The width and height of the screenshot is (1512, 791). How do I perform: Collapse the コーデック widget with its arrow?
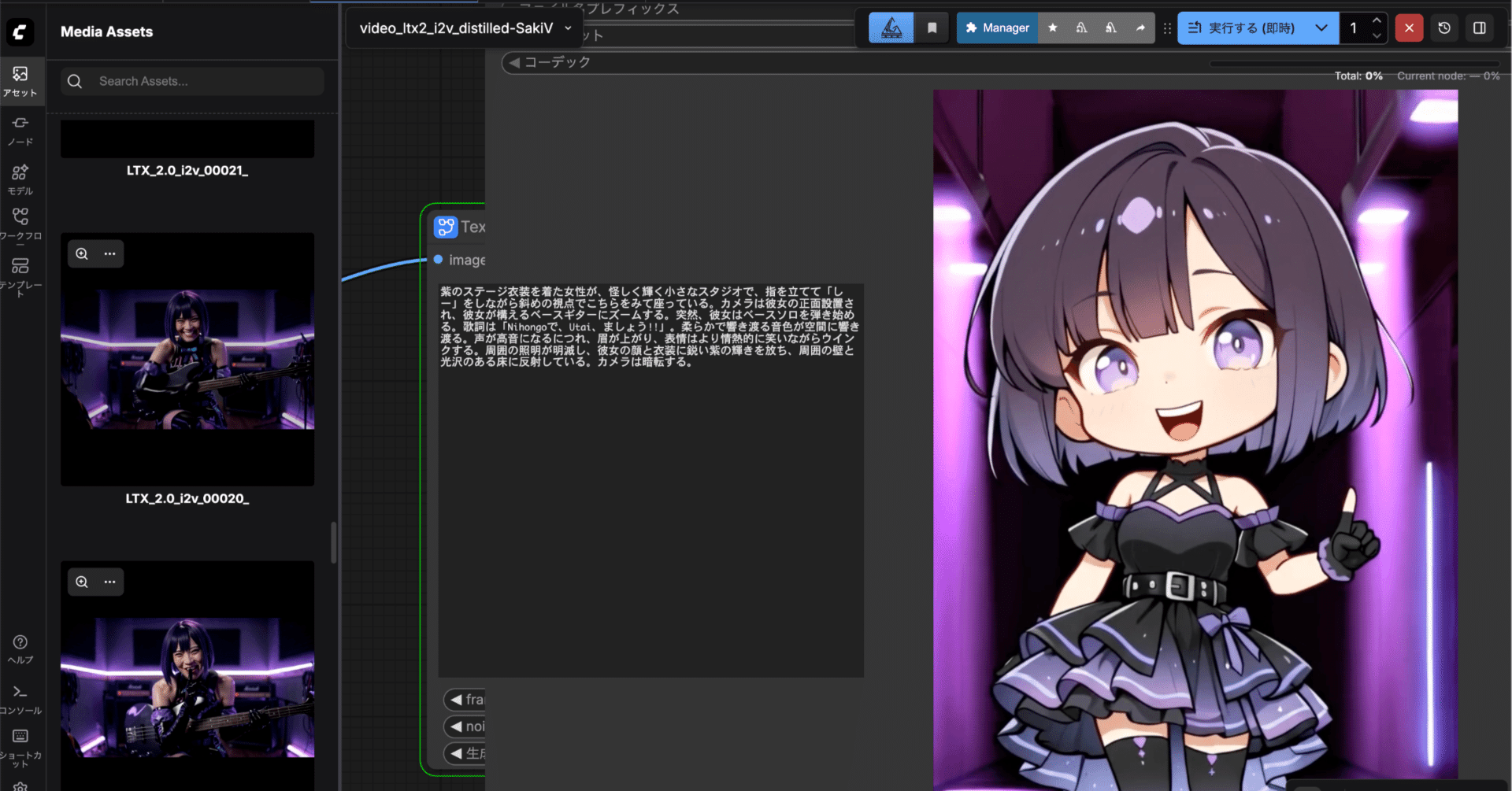(x=515, y=62)
